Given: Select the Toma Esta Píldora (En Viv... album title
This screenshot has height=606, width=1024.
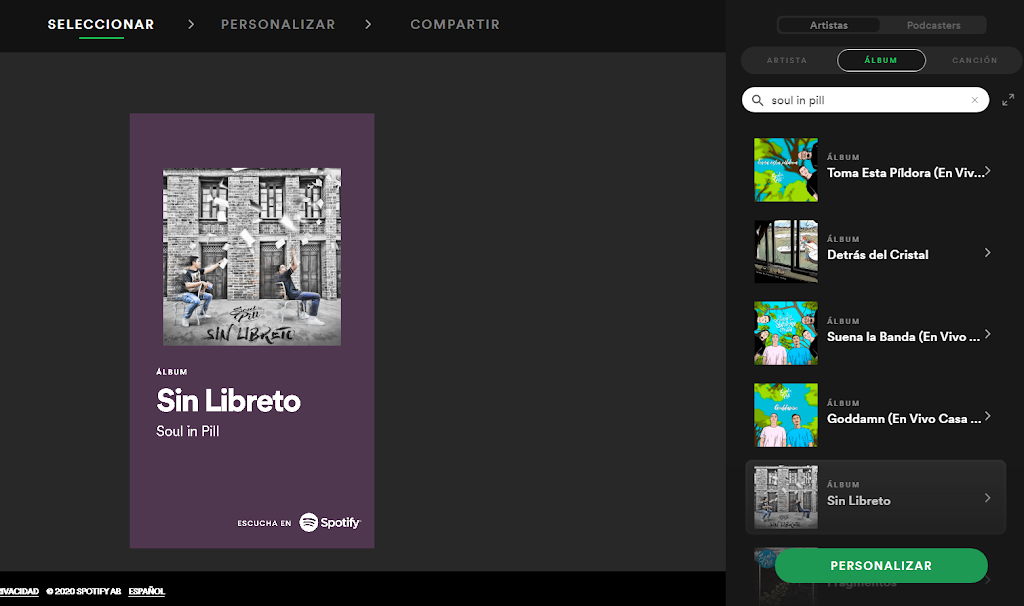Looking at the screenshot, I should click(x=905, y=173).
